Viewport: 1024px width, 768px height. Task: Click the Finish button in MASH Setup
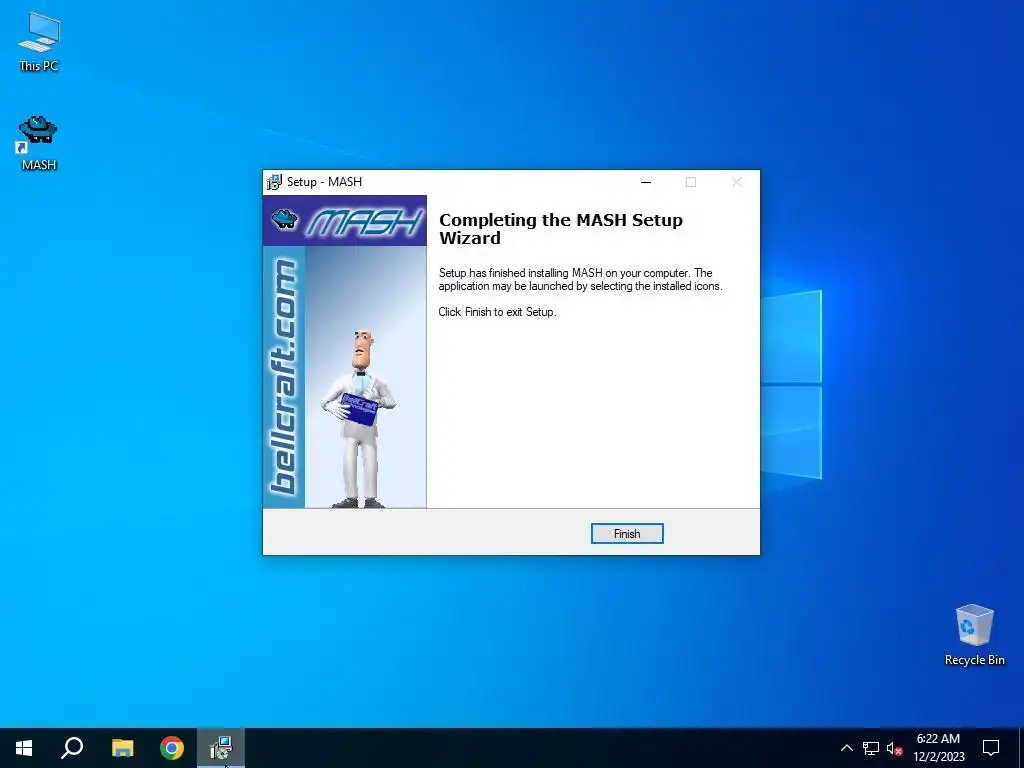(627, 534)
